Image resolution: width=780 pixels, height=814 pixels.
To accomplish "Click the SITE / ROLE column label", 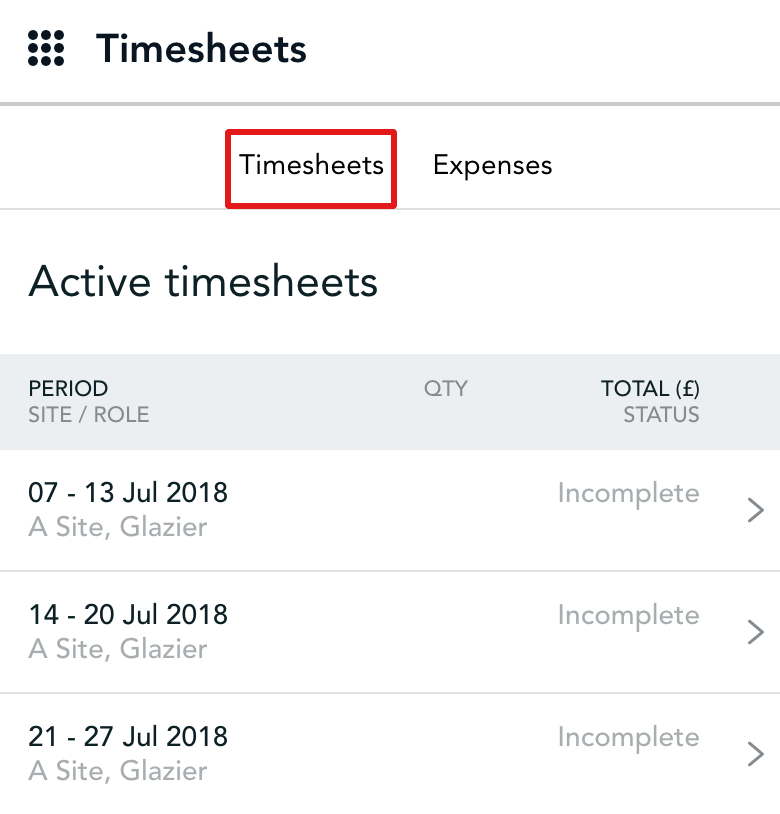I will (x=89, y=415).
